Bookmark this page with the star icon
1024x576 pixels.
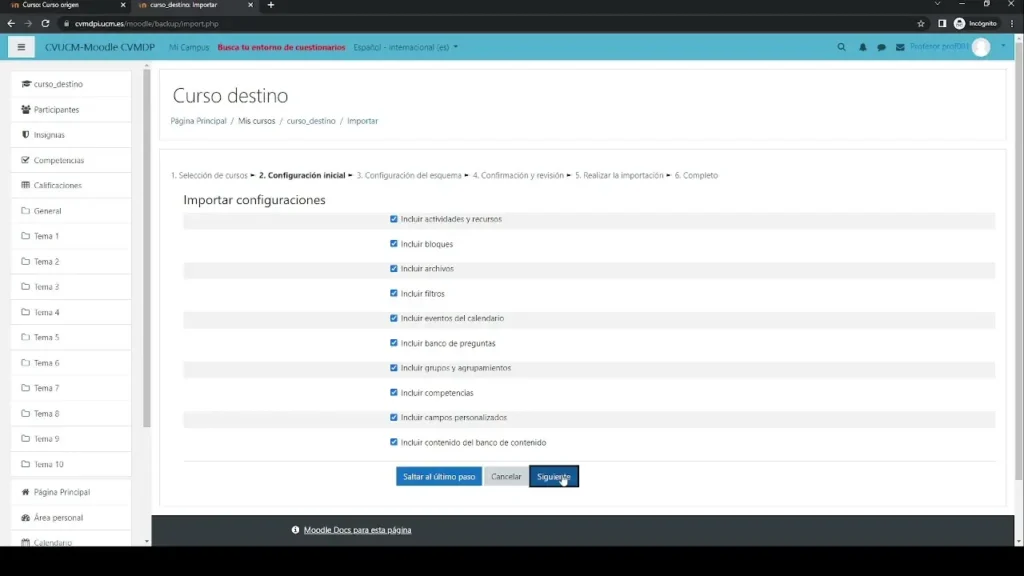(921, 23)
